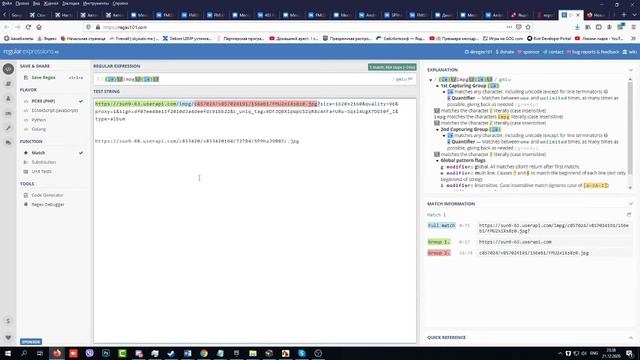
Task: Open the Инструменты menu
Action: (96, 3)
